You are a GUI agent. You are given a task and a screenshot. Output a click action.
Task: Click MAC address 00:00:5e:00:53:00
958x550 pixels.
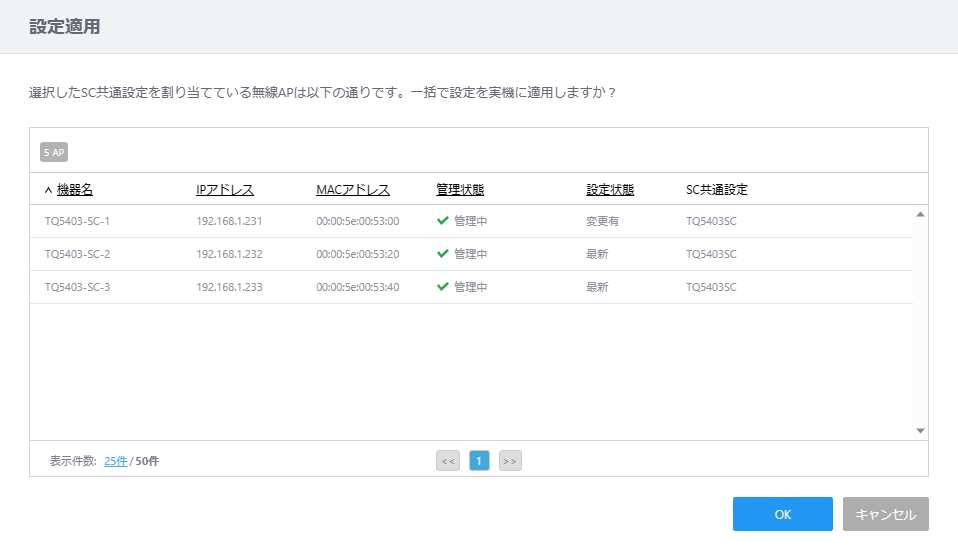358,221
